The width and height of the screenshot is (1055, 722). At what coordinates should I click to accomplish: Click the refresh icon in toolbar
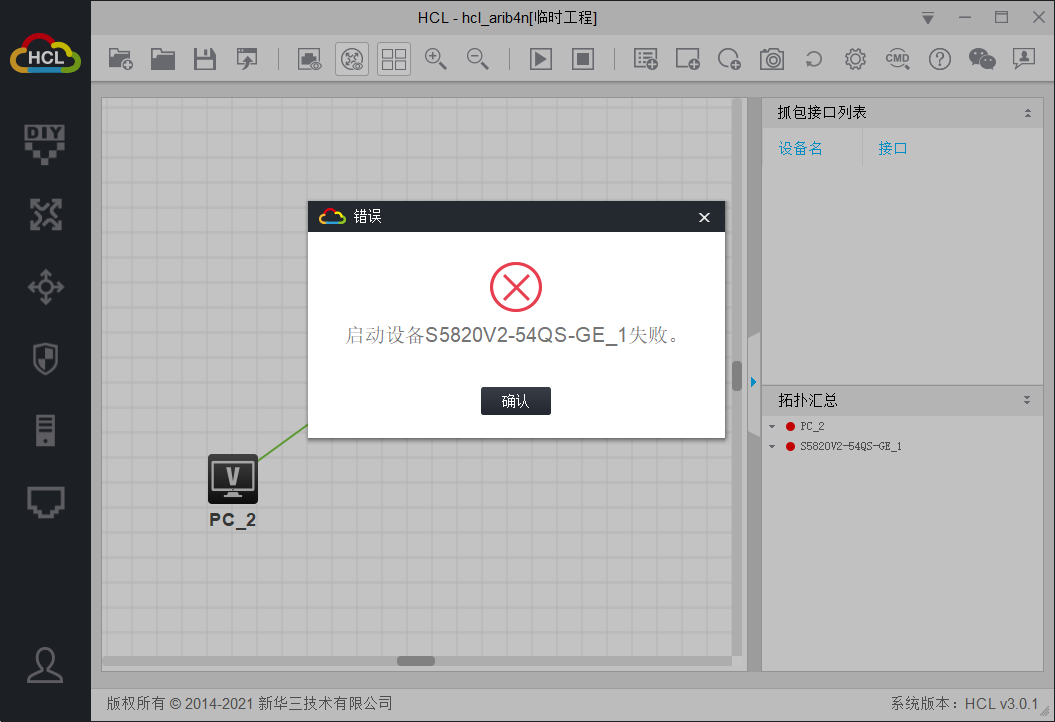[813, 59]
